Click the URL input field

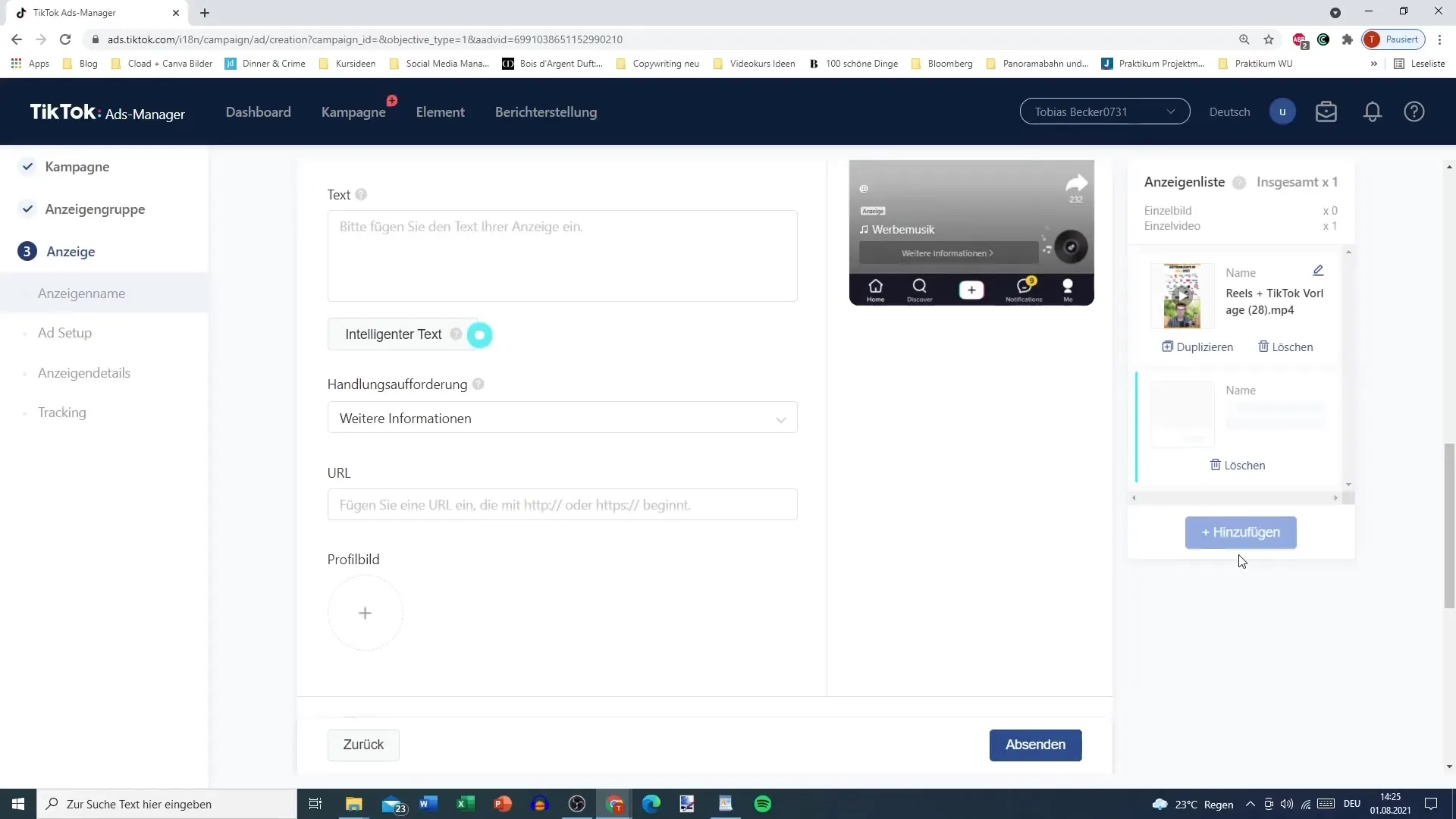point(563,505)
